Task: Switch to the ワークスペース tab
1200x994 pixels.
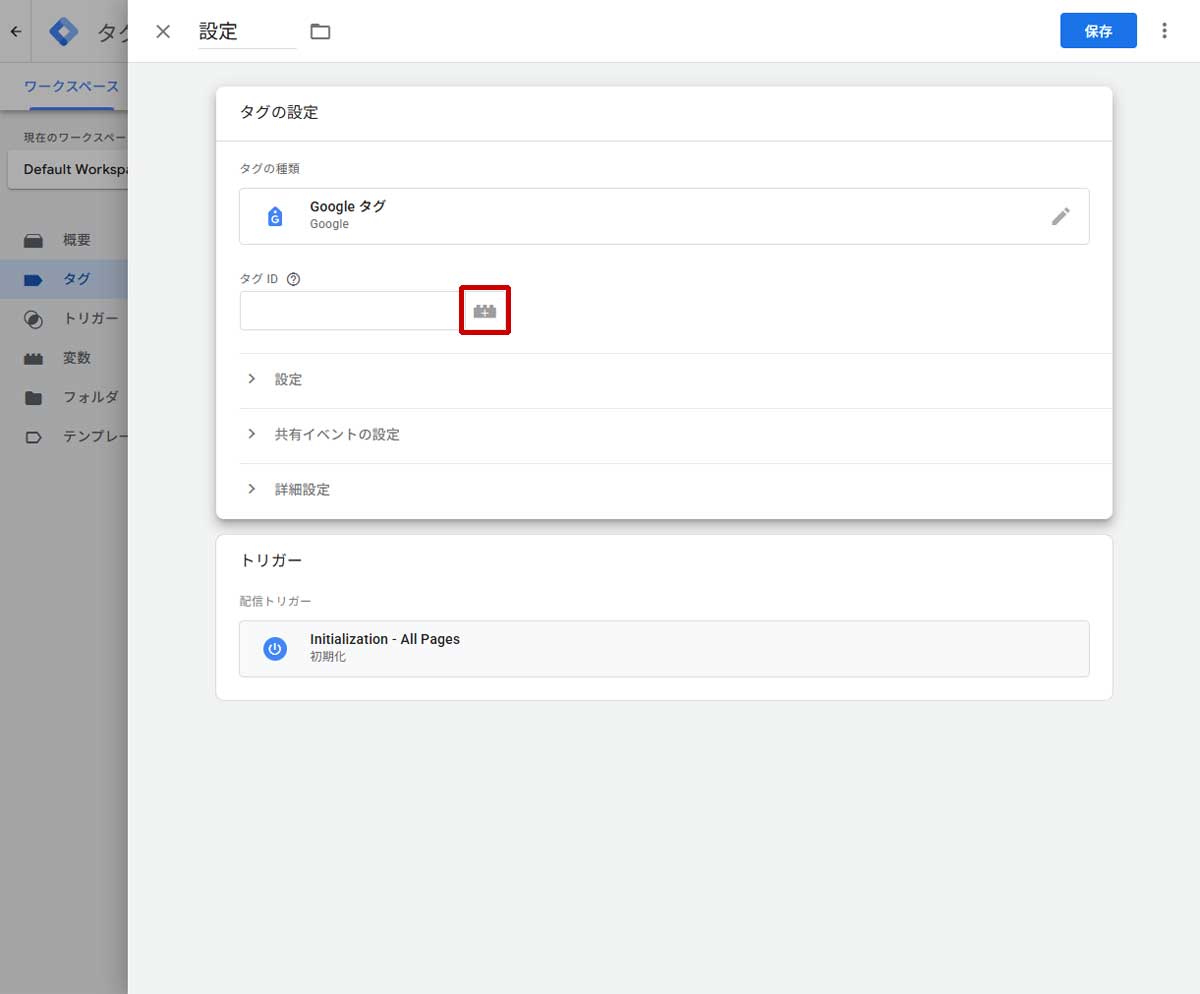Action: [x=71, y=87]
